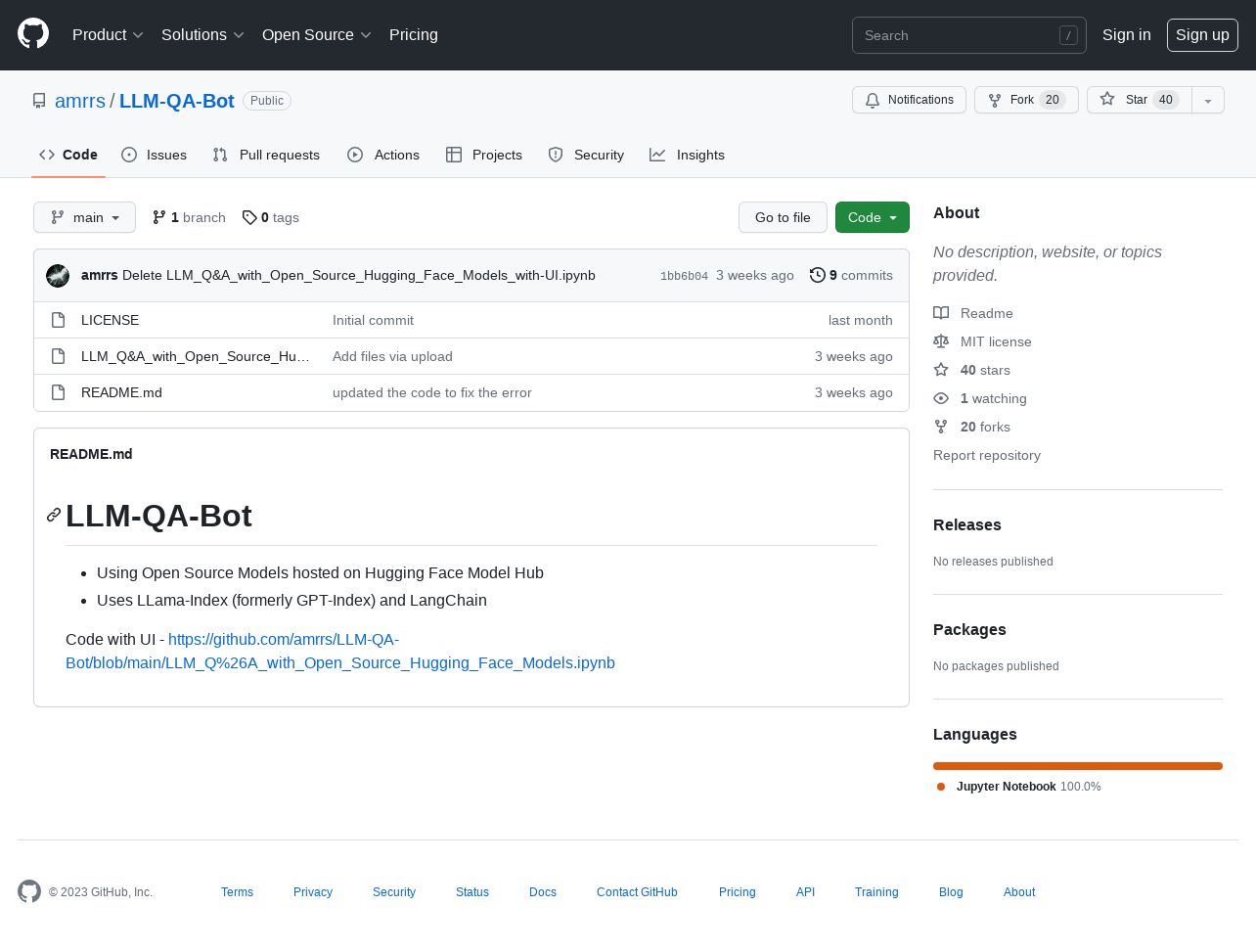
Task: Open commit hash 1bb6b04
Action: pyautogui.click(x=684, y=276)
